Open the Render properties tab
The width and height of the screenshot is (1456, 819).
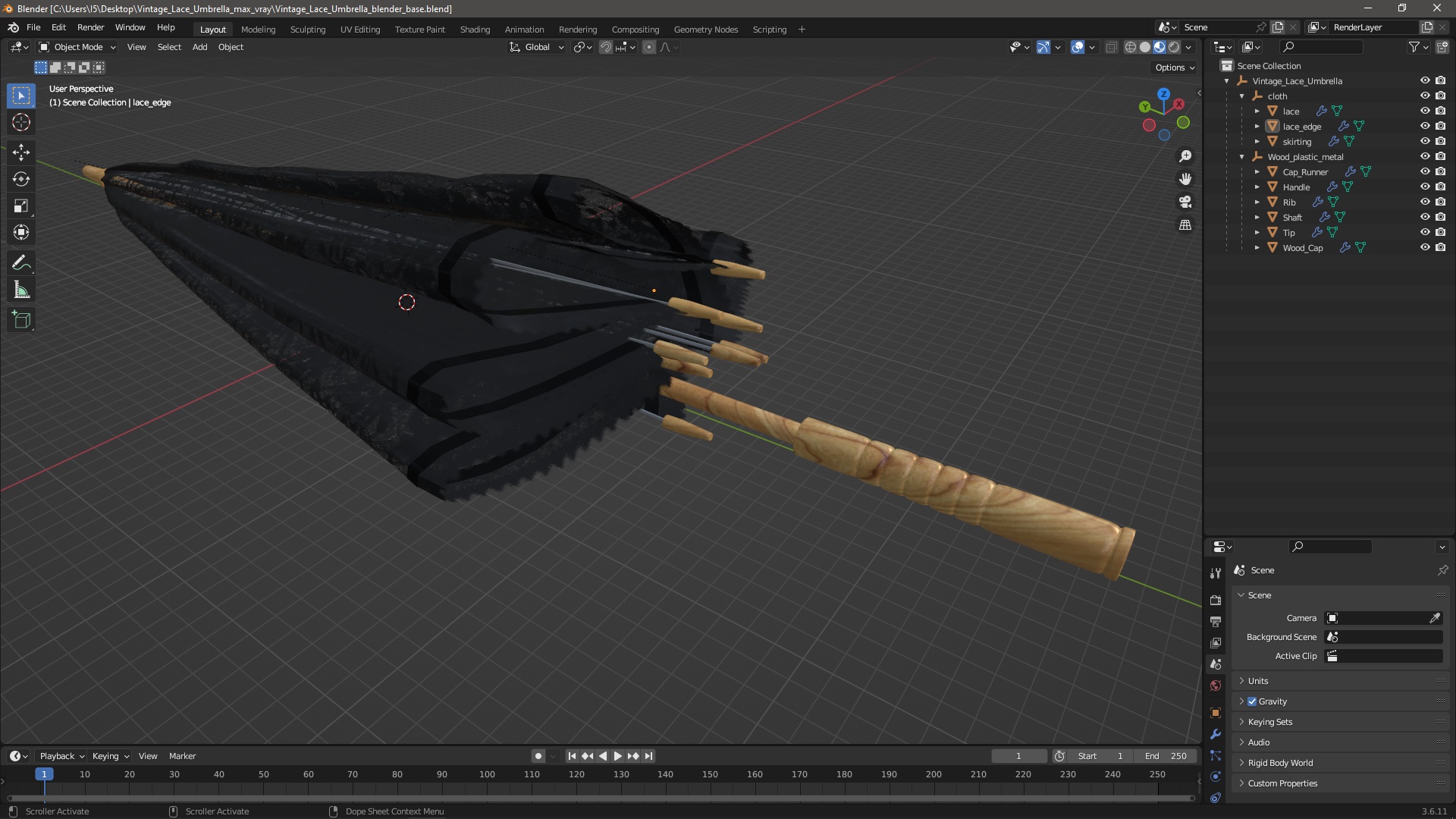click(x=1216, y=600)
